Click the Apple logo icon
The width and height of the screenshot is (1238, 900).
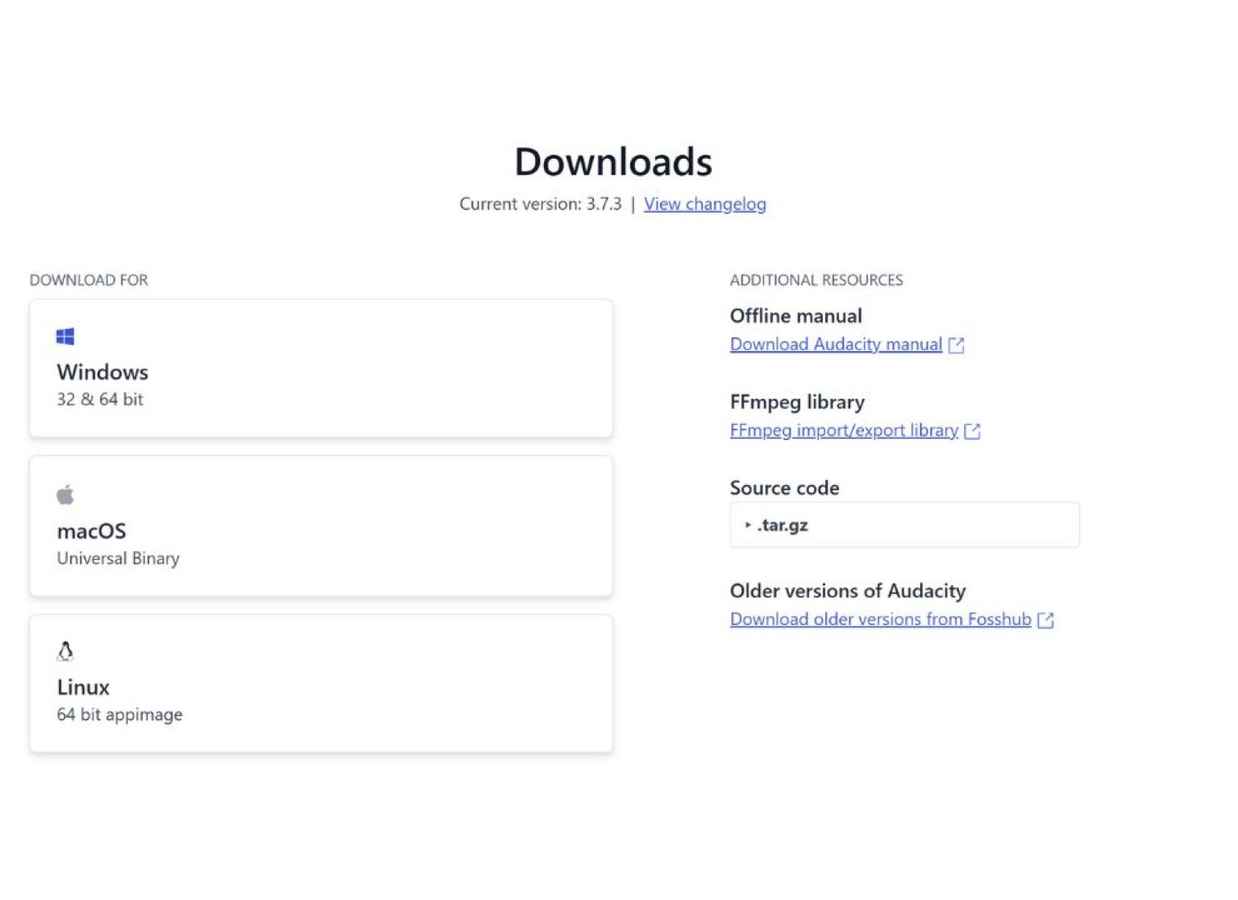(x=66, y=495)
